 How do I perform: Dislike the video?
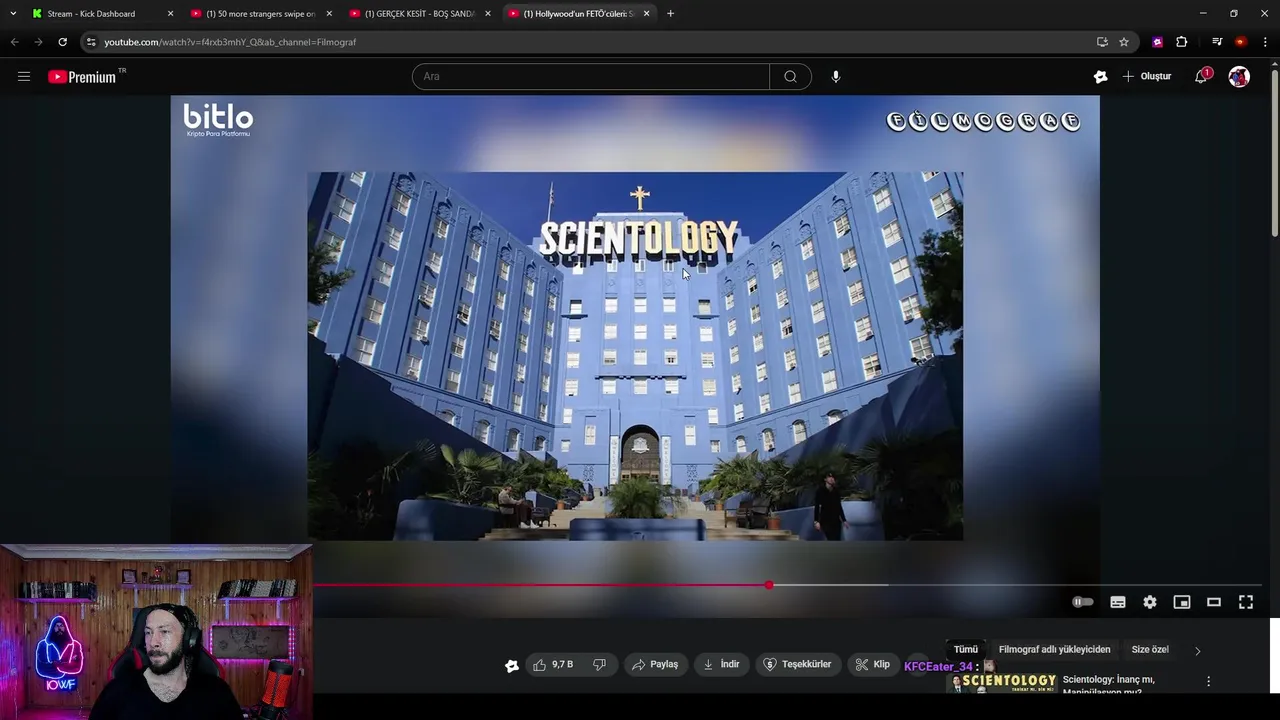click(x=600, y=664)
